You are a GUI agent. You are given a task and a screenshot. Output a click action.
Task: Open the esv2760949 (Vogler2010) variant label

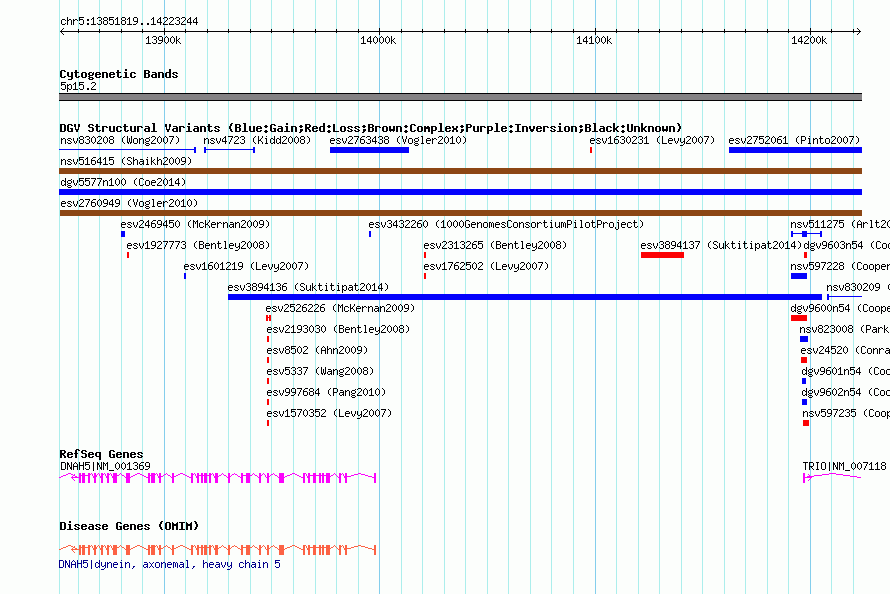click(129, 203)
